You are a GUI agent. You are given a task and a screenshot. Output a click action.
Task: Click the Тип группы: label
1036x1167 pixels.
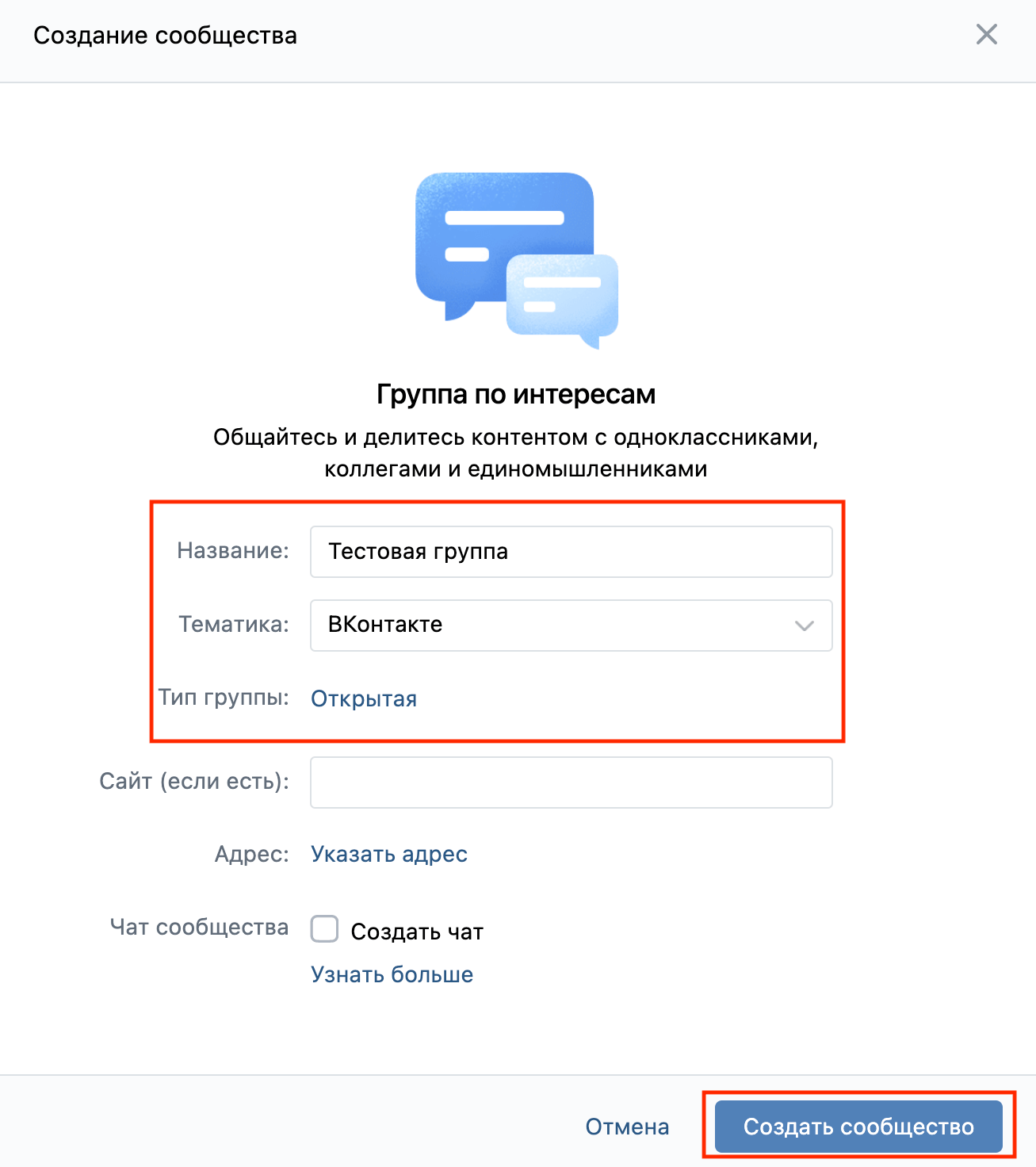click(x=224, y=697)
